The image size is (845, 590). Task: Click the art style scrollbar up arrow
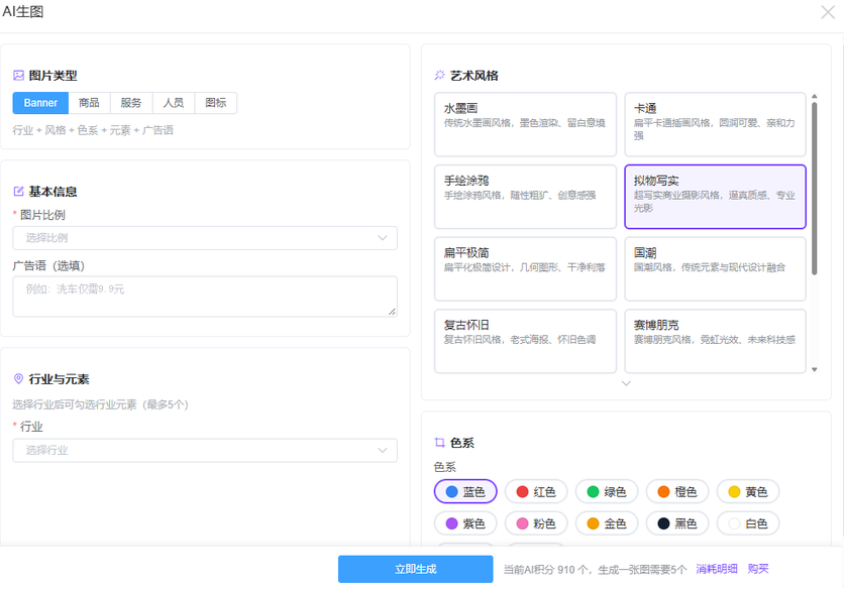814,96
